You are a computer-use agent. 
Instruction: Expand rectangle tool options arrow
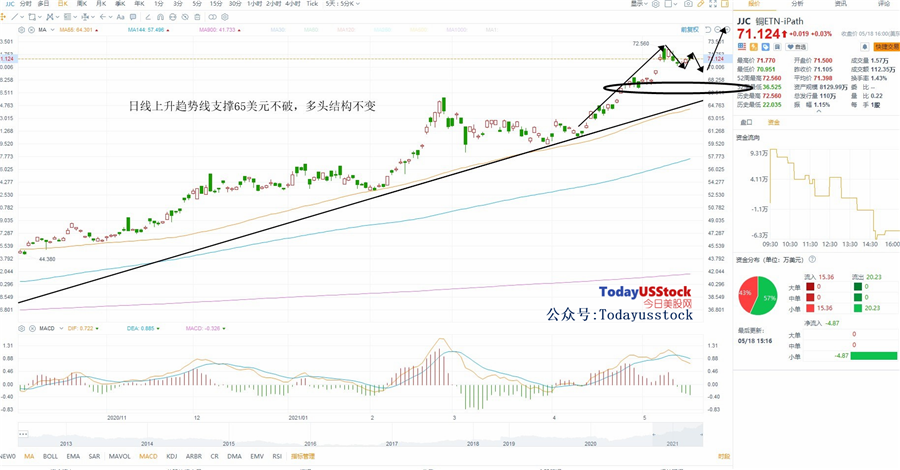[40, 17]
